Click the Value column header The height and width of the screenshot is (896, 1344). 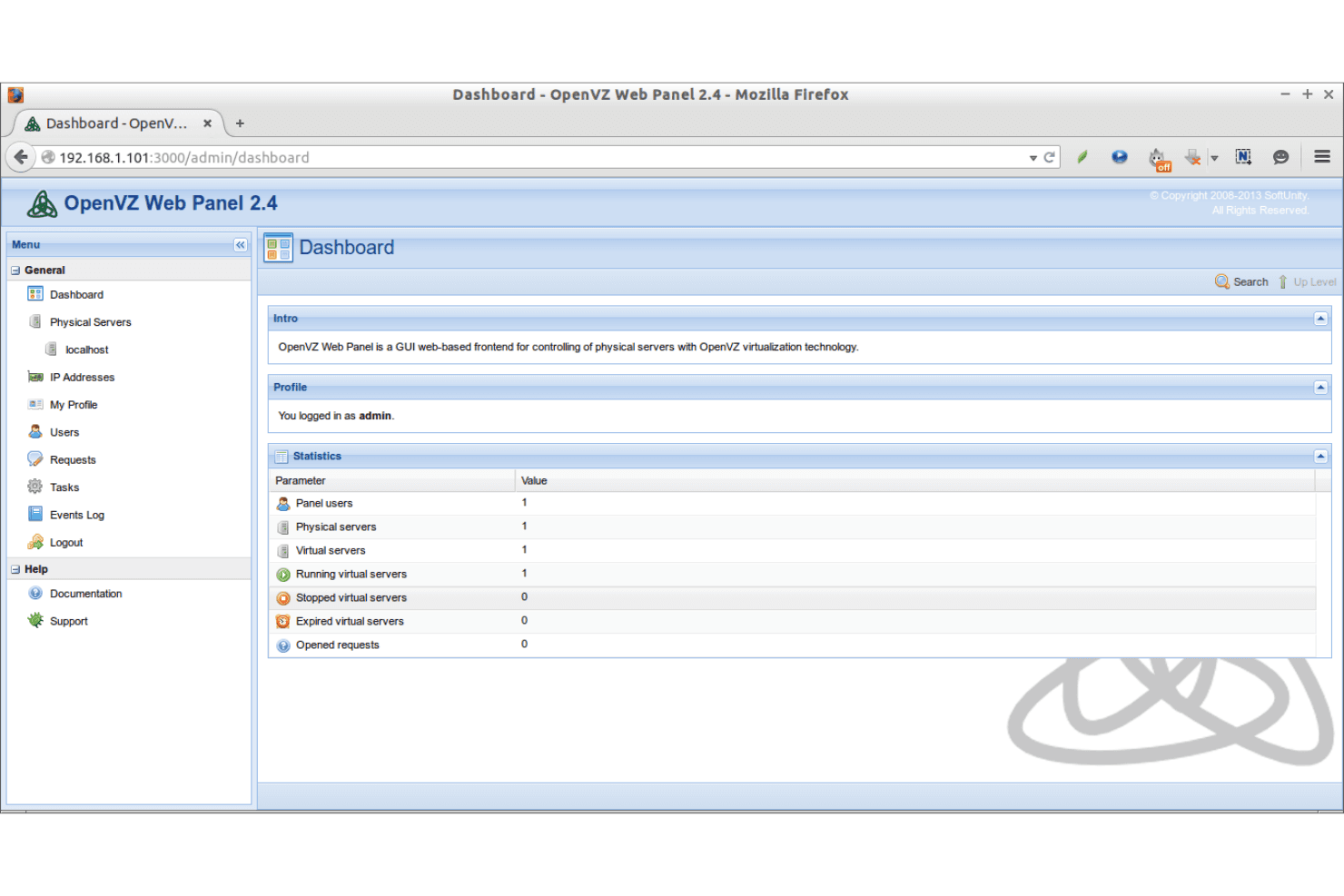click(914, 481)
